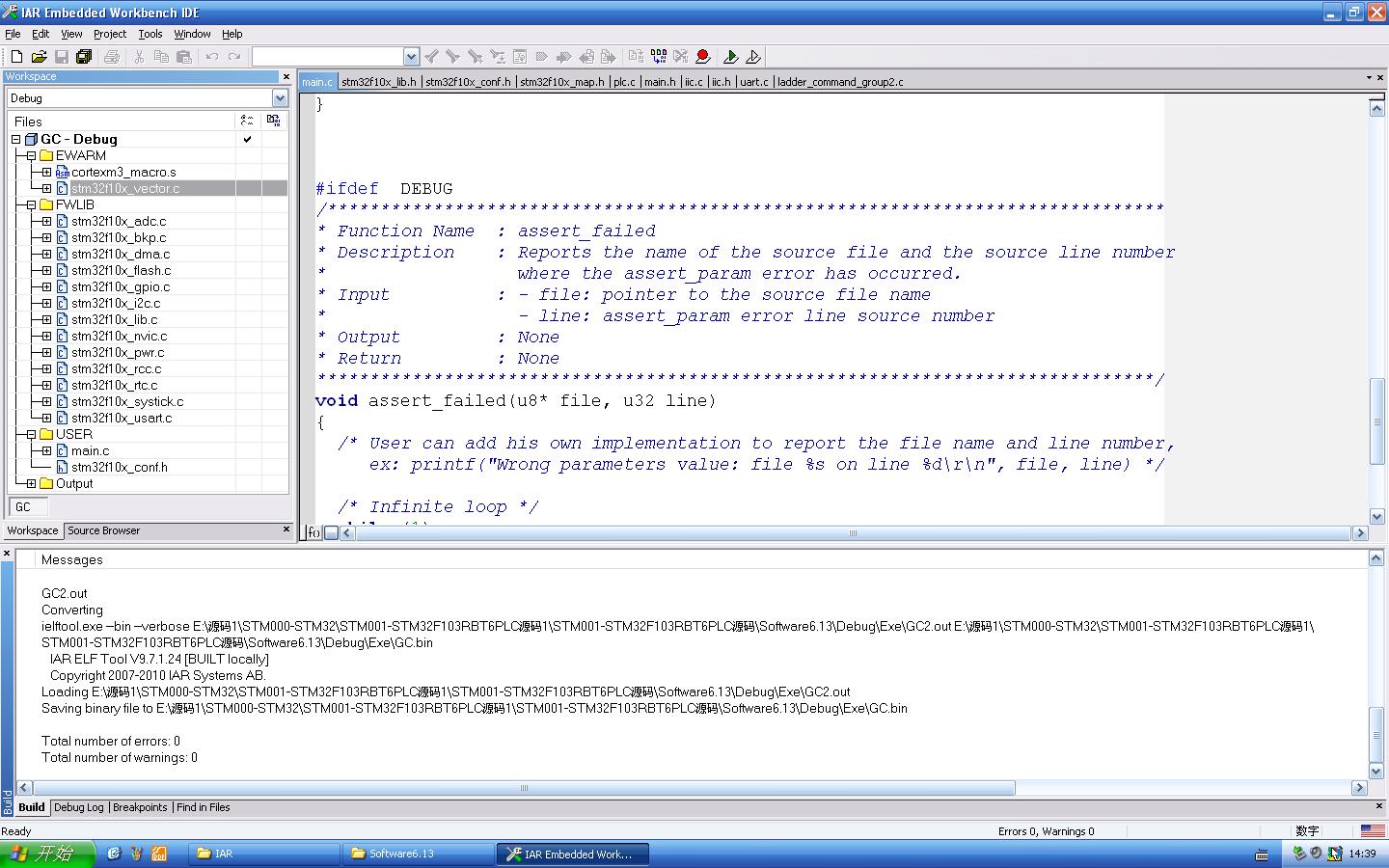Open the Tools menu
Screen dimensions: 1389x868
click(x=150, y=34)
